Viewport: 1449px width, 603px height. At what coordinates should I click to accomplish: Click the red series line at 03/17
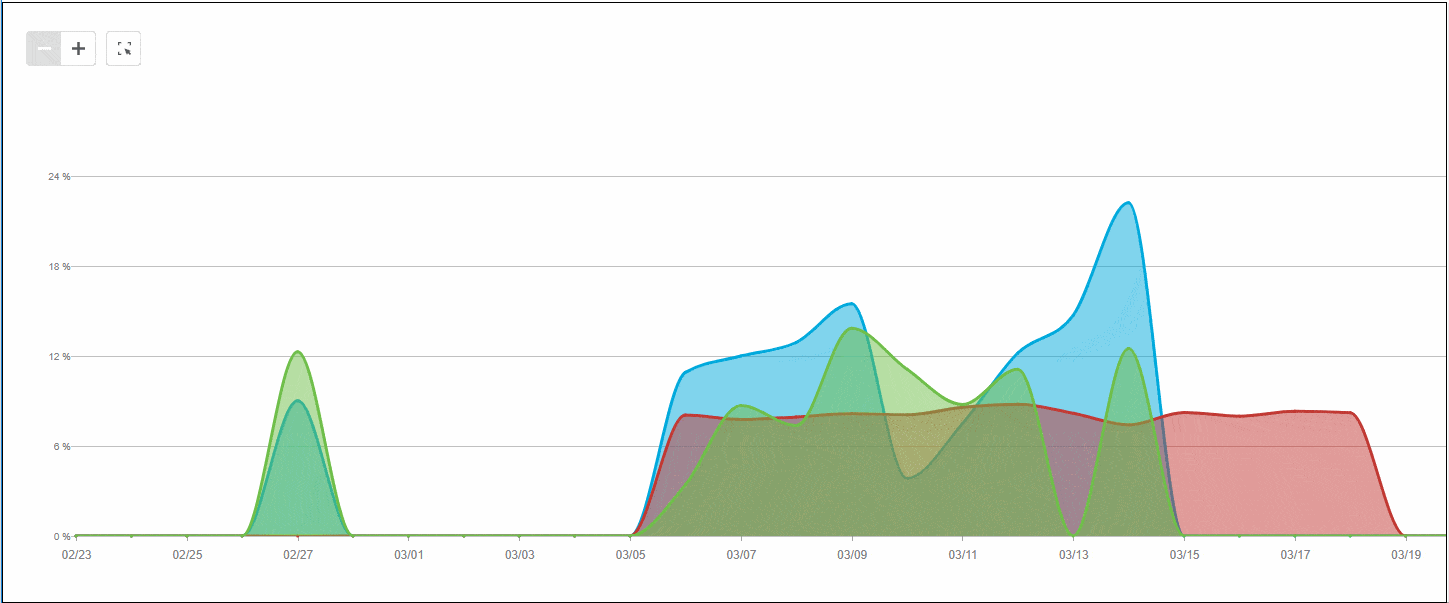tap(1295, 411)
